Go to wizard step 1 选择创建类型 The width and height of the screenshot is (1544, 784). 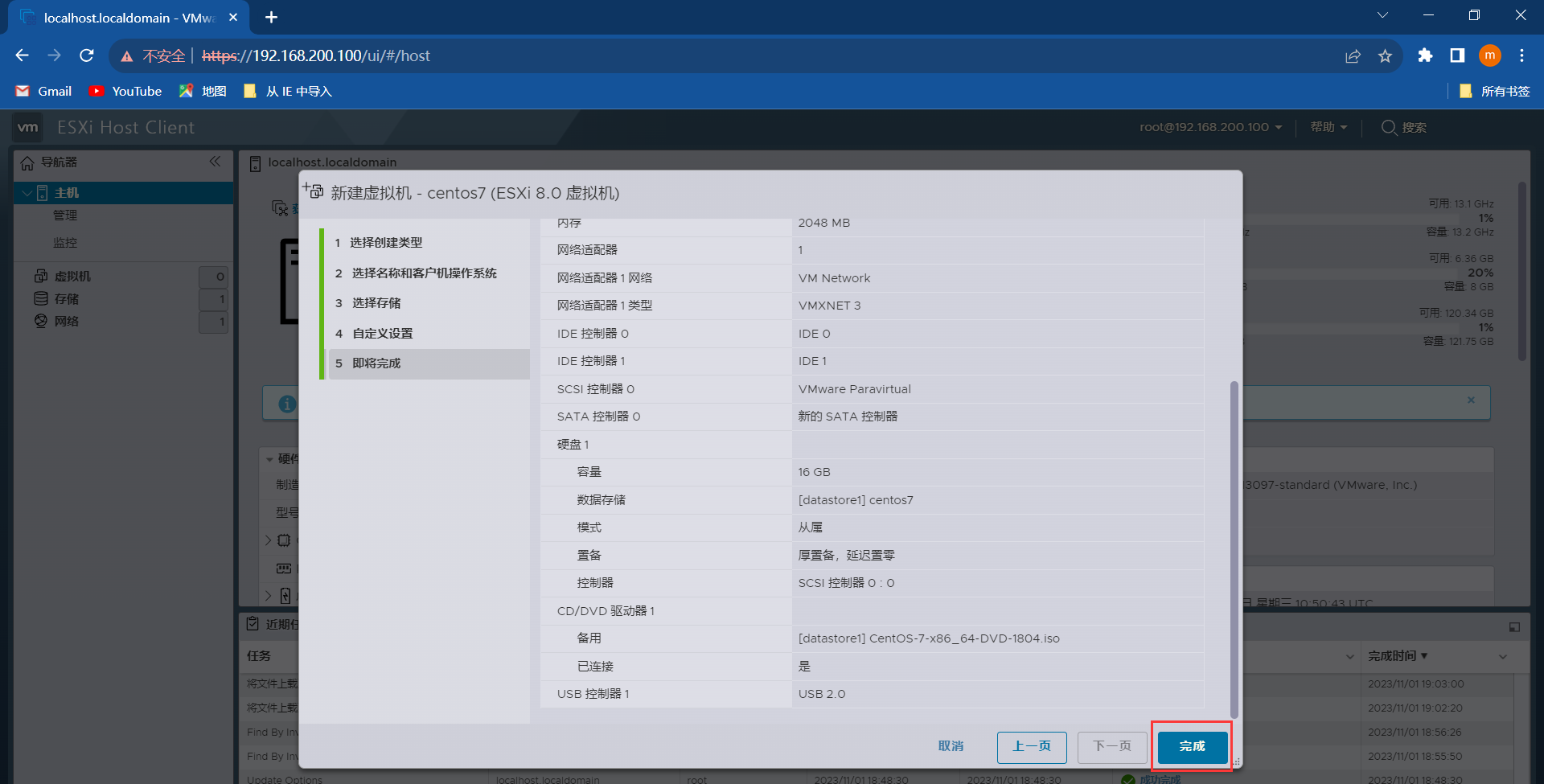coord(386,242)
